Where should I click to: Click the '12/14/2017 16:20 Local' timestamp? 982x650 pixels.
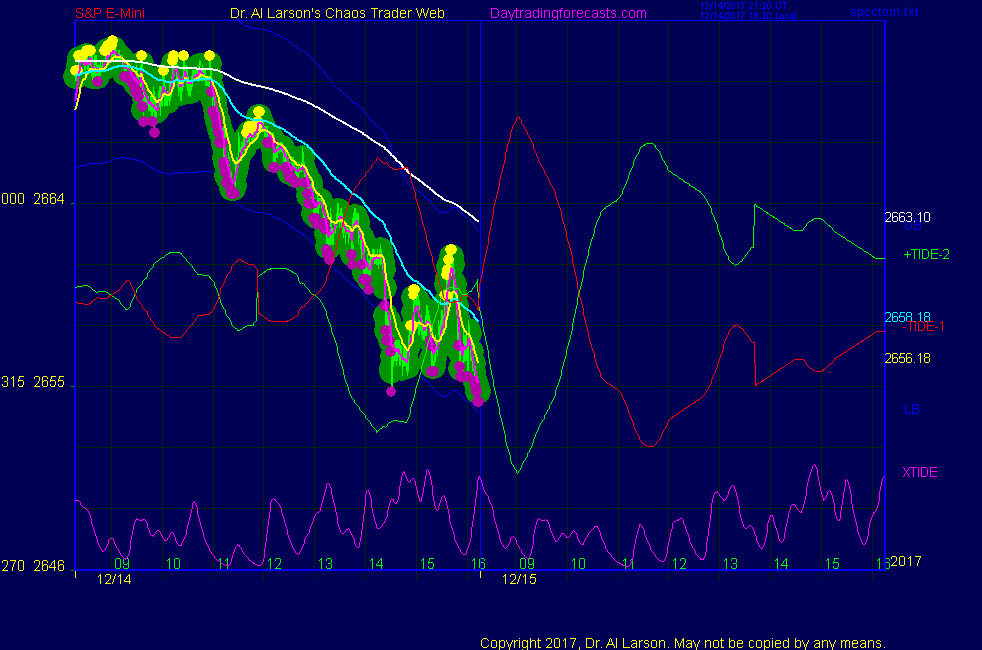(x=748, y=16)
